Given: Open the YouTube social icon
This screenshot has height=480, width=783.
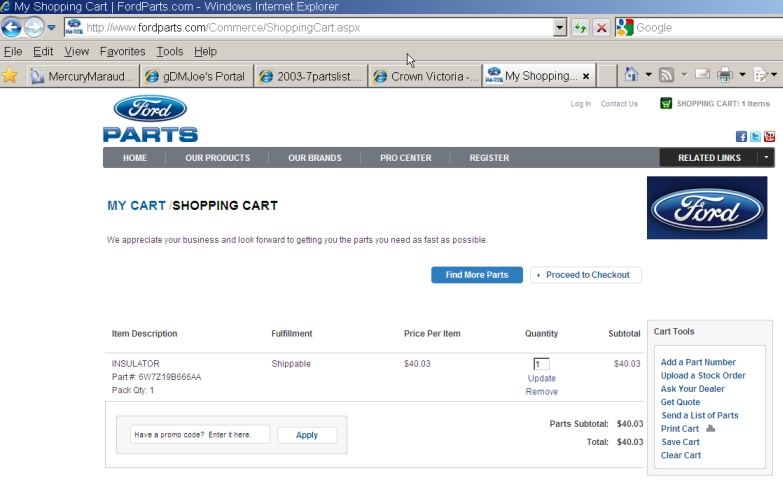Looking at the screenshot, I should pyautogui.click(x=769, y=137).
